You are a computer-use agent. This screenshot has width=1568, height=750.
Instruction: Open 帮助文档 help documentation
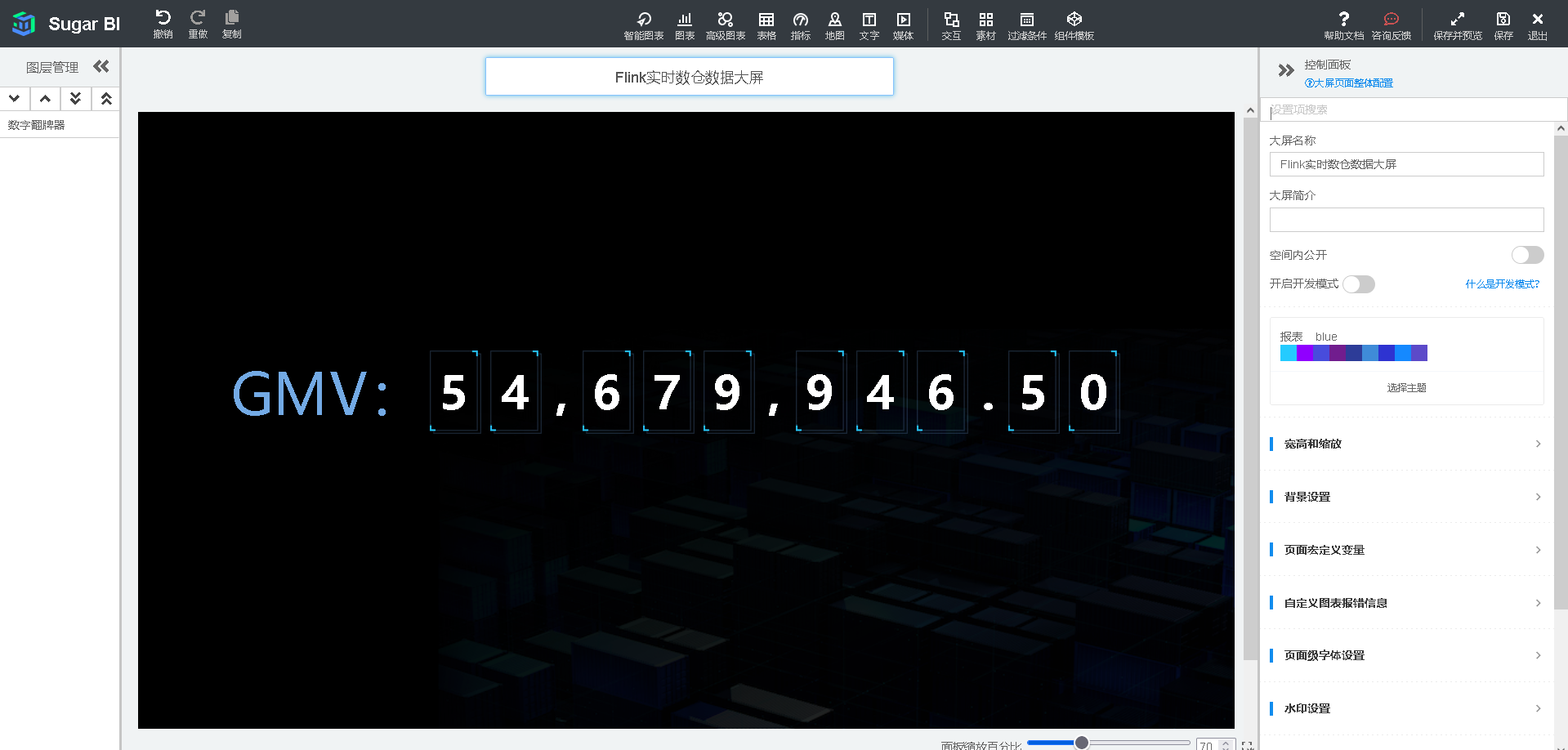1344,25
